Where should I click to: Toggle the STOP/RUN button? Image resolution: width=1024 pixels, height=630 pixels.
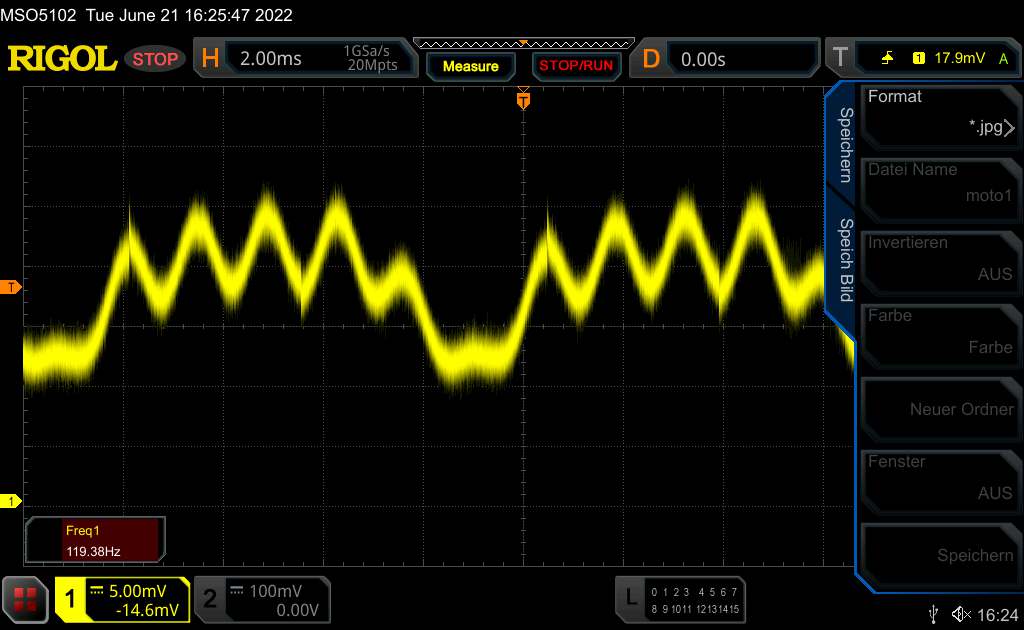[576, 66]
